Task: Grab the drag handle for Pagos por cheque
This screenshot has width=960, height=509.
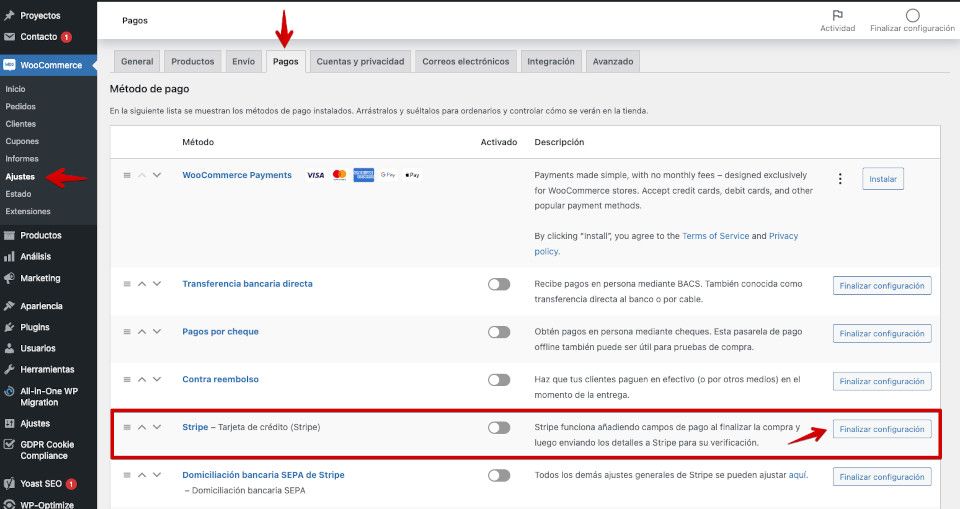Action: click(x=127, y=332)
